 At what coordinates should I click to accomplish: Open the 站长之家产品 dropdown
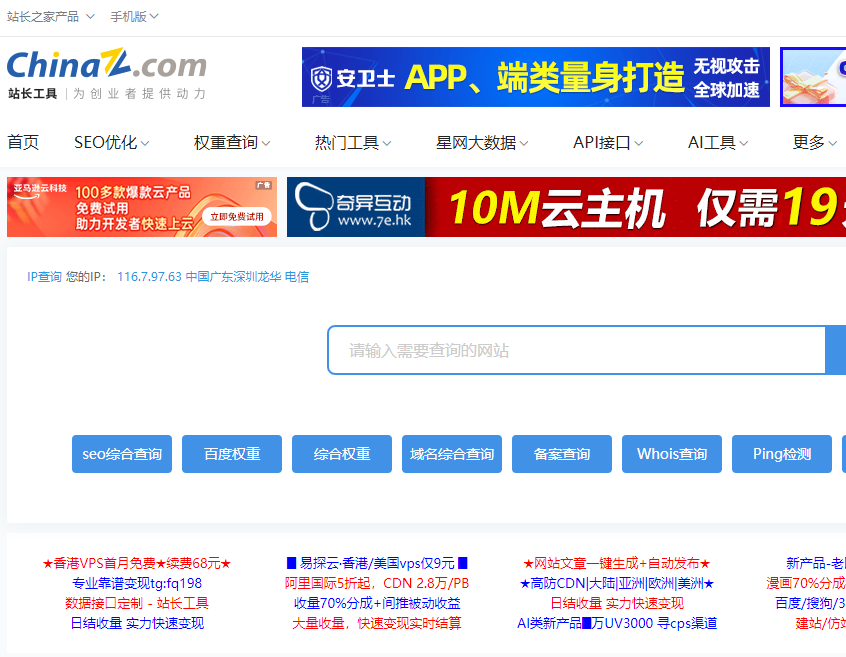pos(51,17)
